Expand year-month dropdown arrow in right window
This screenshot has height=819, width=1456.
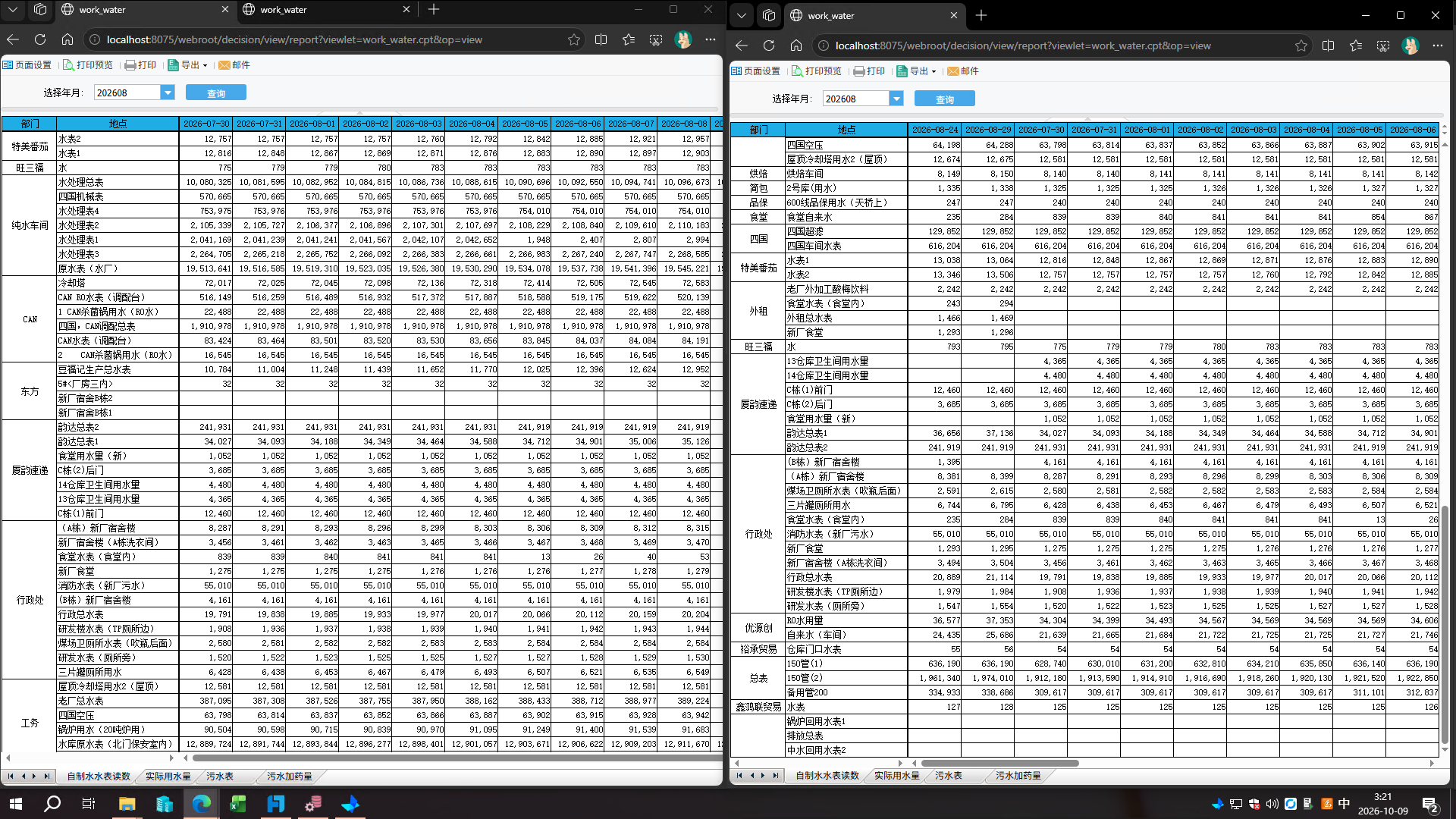pos(896,99)
